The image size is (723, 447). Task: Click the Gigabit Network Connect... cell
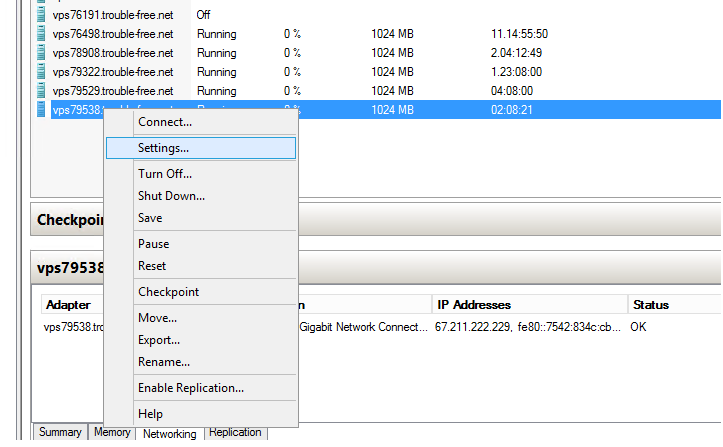pyautogui.click(x=363, y=327)
